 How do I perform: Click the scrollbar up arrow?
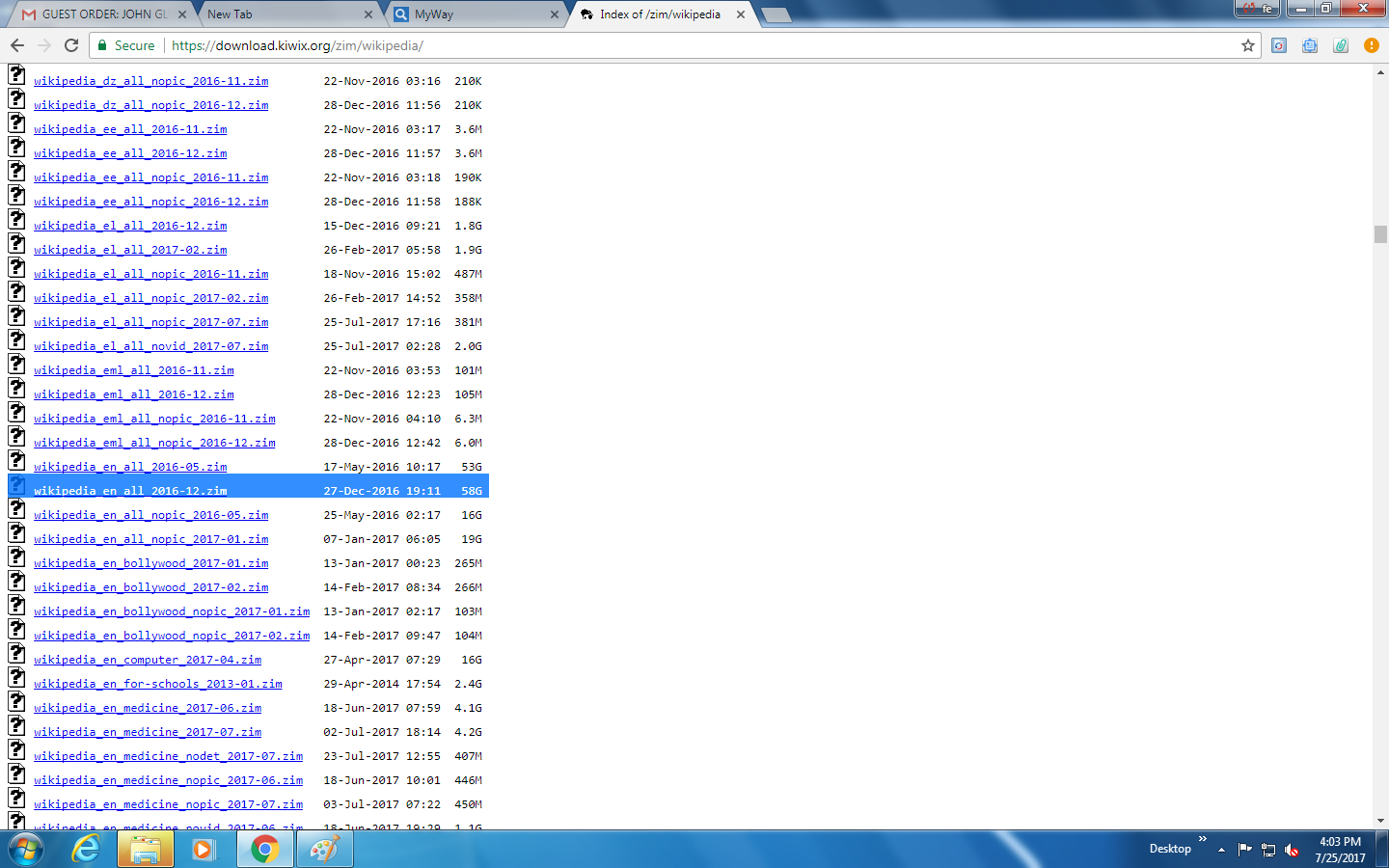1380,71
